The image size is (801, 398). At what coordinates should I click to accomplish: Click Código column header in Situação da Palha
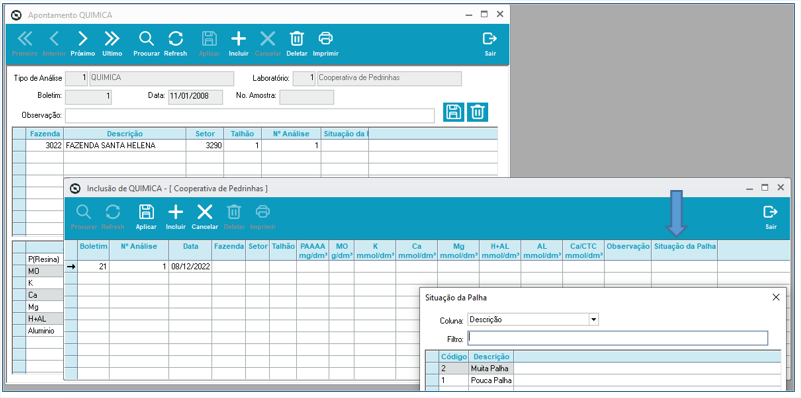(x=453, y=356)
